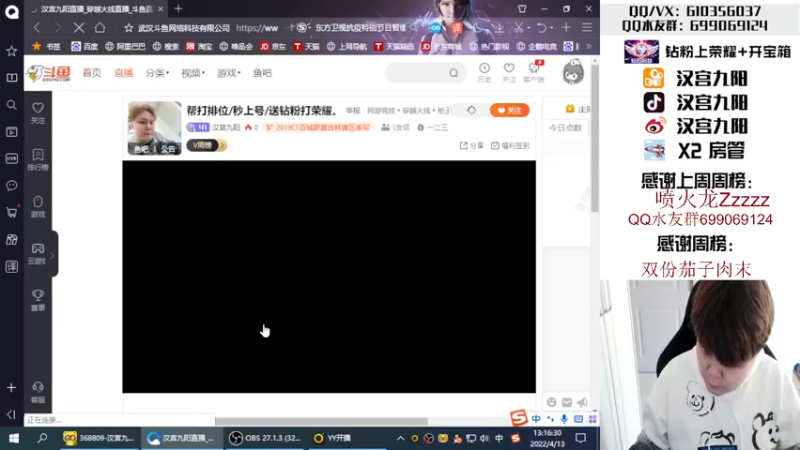Go to 首页 in Douyu nav
This screenshot has height=450, width=800.
[92, 73]
